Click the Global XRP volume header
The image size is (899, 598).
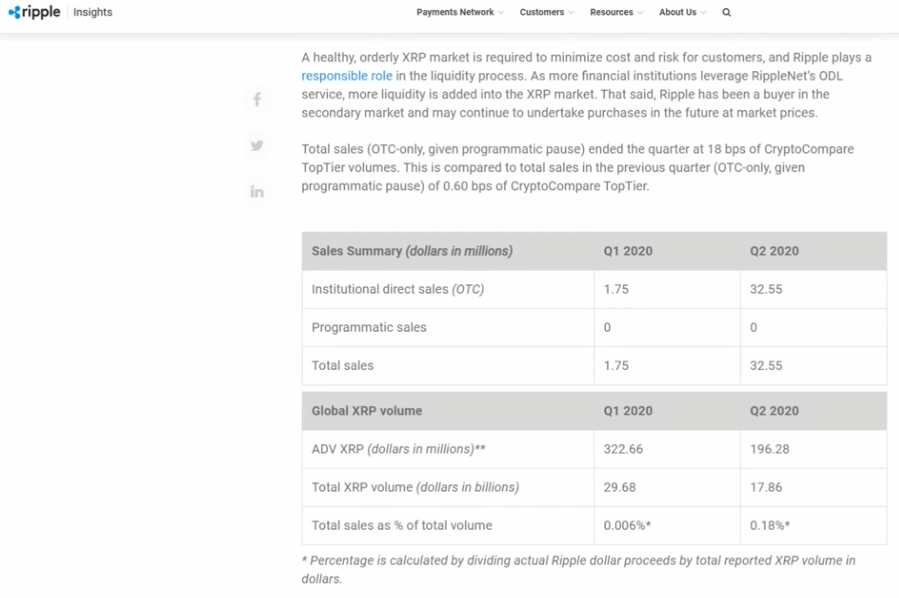pos(367,411)
